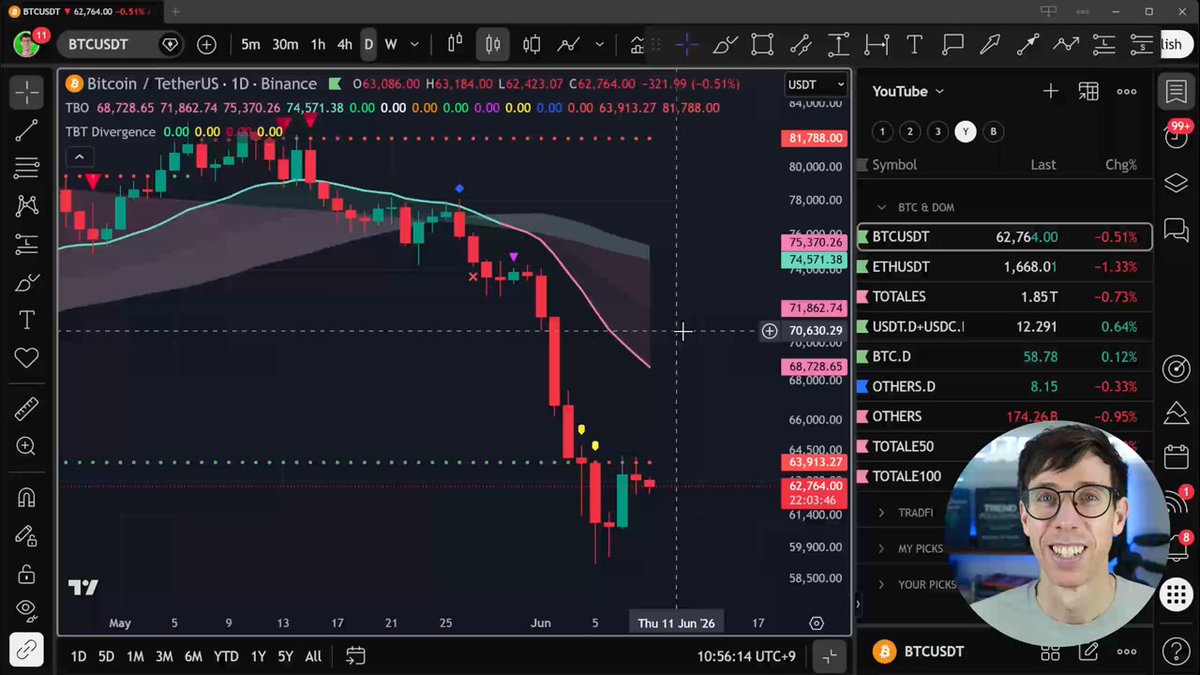Screen dimensions: 1200x675
Task: Toggle magnet mode
Action: coord(27,497)
